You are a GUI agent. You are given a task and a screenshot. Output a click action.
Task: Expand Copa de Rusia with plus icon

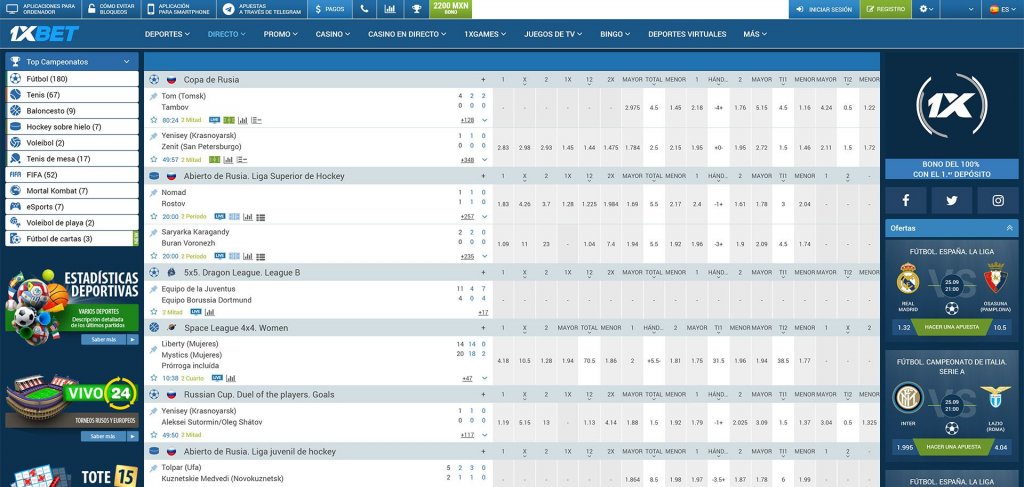coord(483,80)
